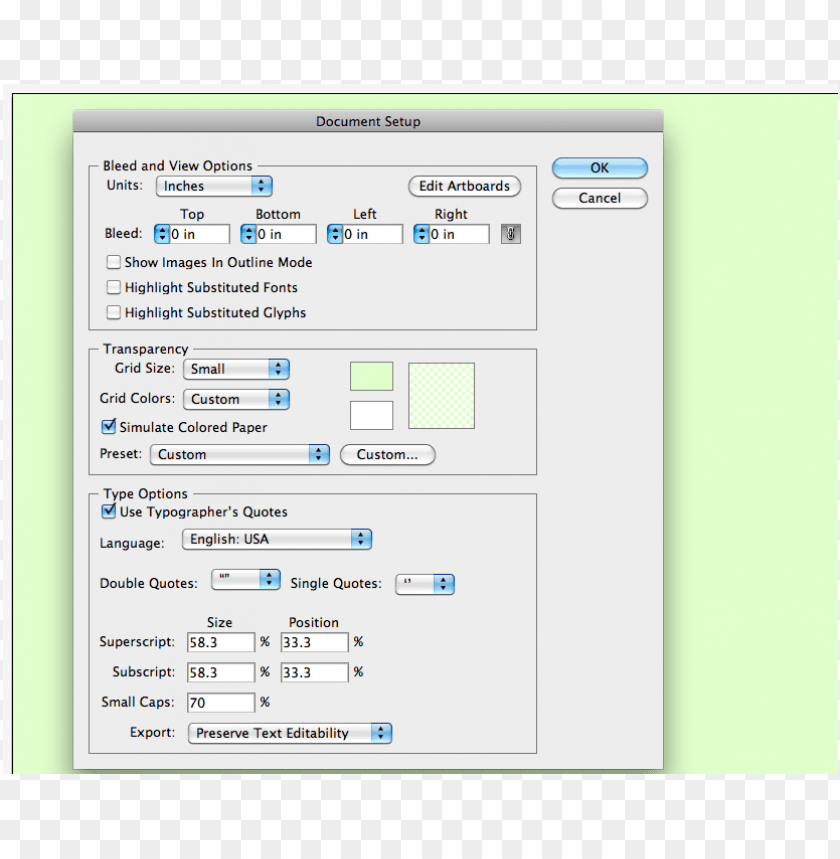The width and height of the screenshot is (840, 859).
Task: Click the Right bleed stepper arrows
Action: tap(421, 234)
